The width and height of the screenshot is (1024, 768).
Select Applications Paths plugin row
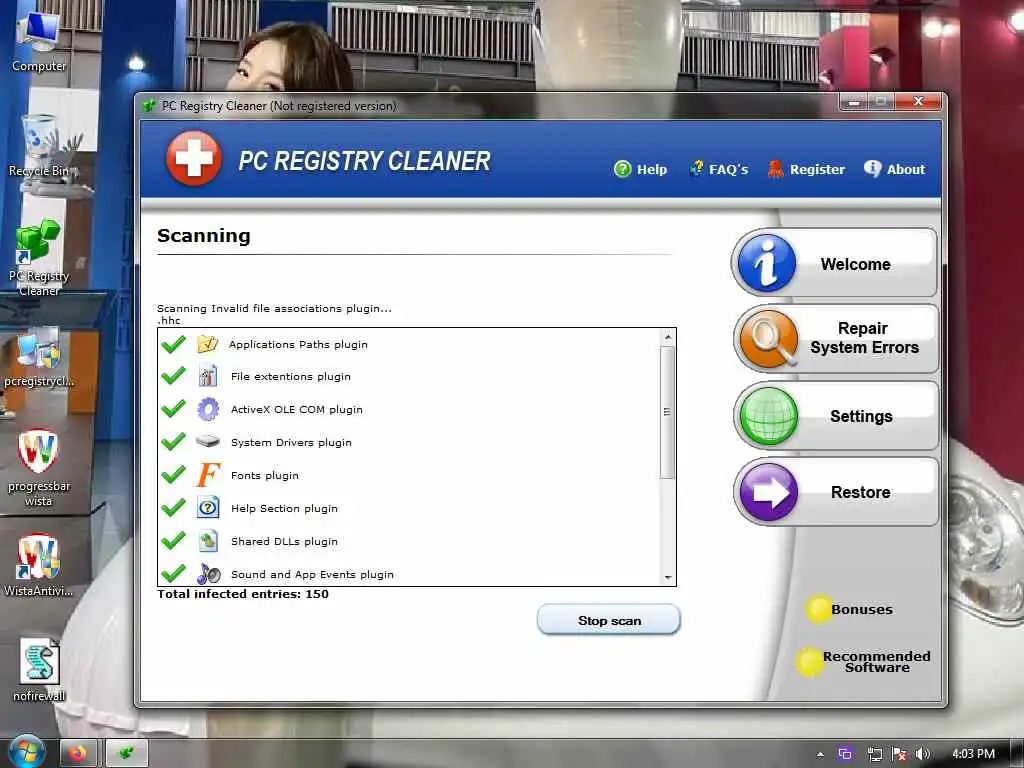[x=409, y=344]
